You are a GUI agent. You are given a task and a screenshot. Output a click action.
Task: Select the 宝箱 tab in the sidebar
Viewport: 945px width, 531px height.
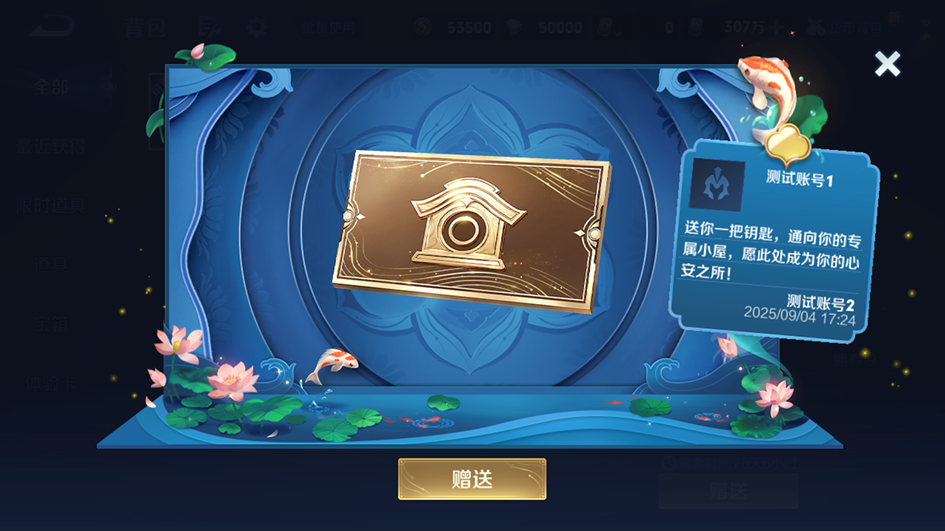(51, 324)
